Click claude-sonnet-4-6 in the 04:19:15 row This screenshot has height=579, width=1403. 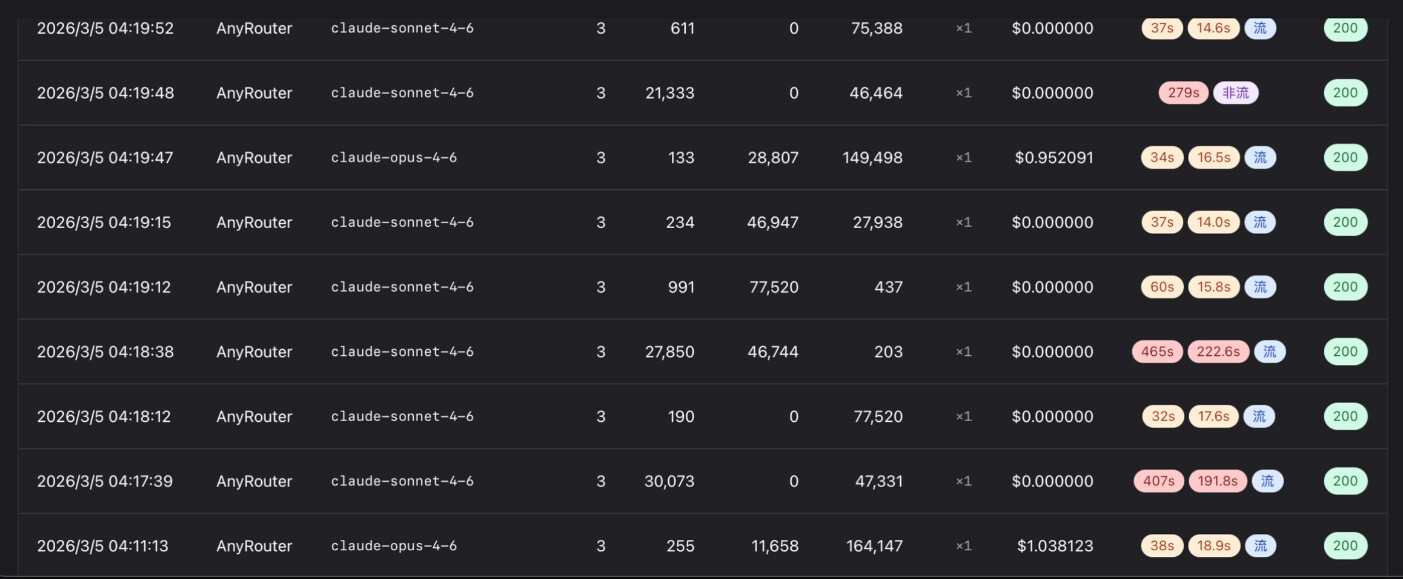coord(402,223)
